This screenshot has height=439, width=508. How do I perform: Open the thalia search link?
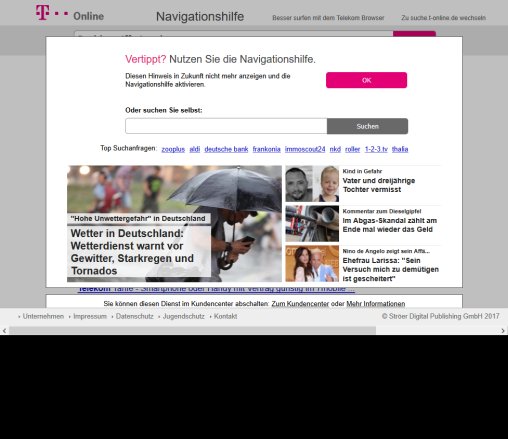tap(400, 149)
